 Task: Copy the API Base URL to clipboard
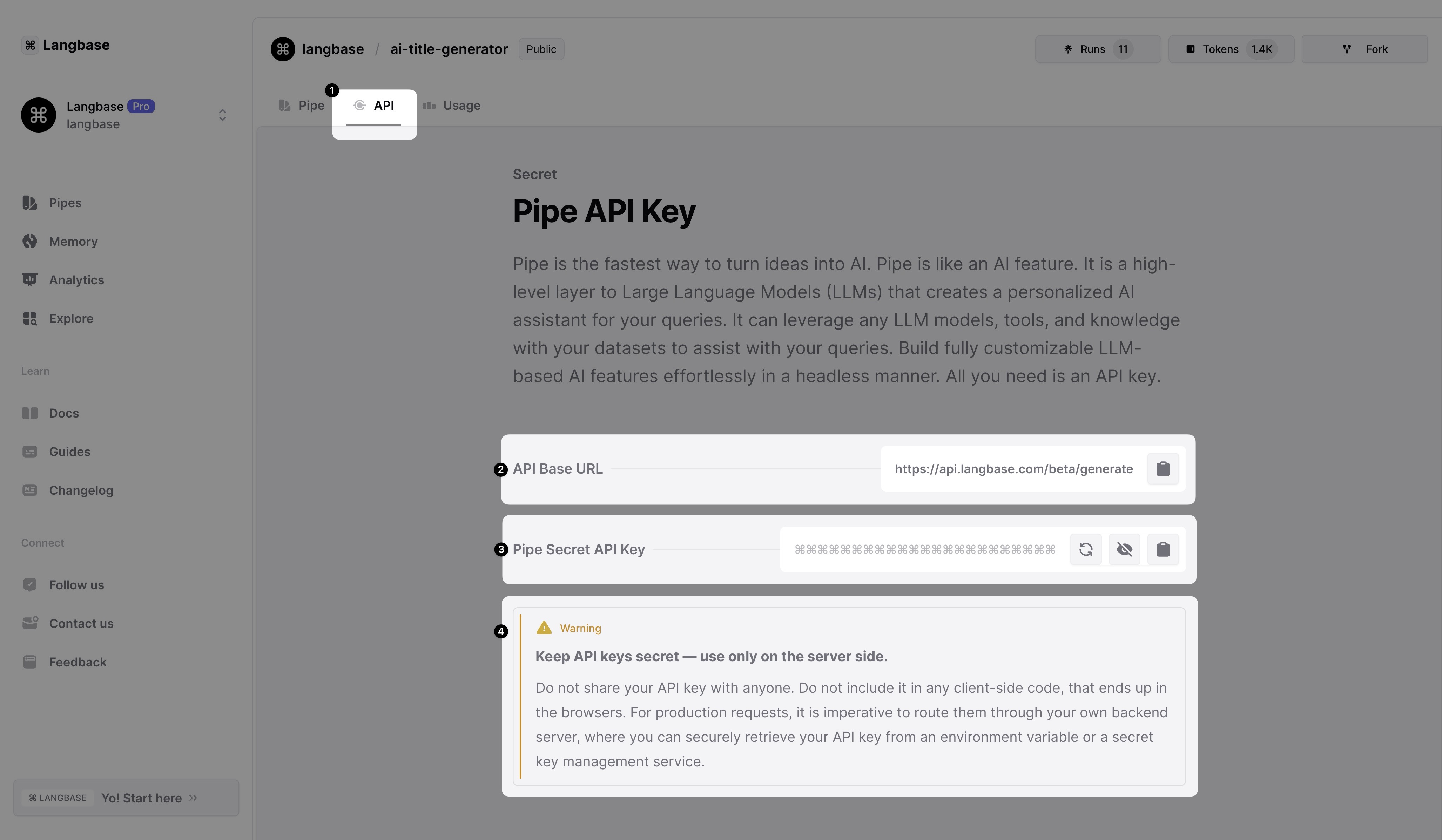coord(1162,469)
